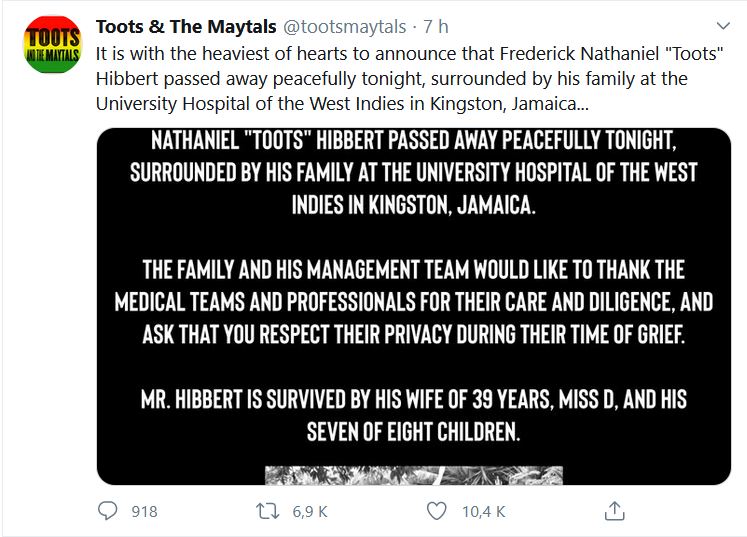The height and width of the screenshot is (537, 747).
Task: Click the 'SEVEN OF EIGHT CHILDREN.' line
Action: pyautogui.click(x=413, y=433)
